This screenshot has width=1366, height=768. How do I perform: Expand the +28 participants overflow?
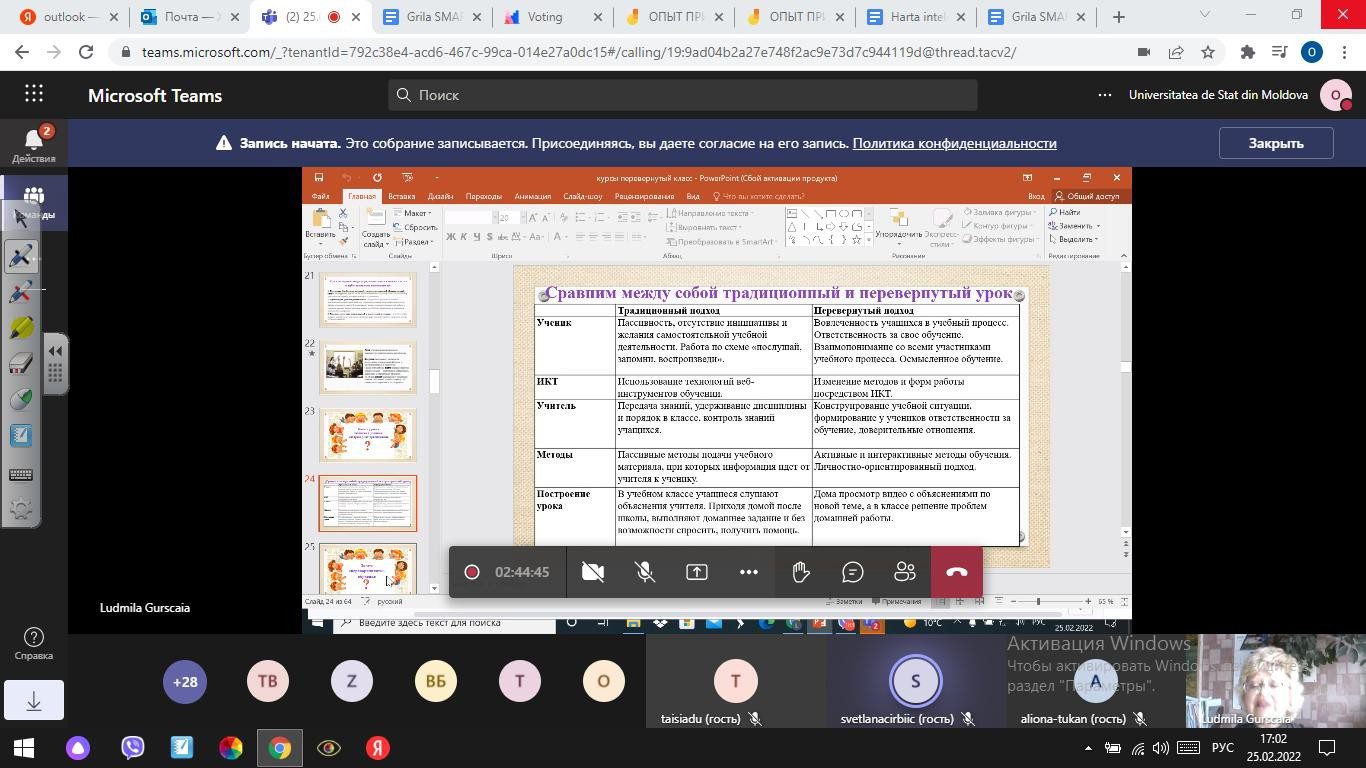(185, 682)
